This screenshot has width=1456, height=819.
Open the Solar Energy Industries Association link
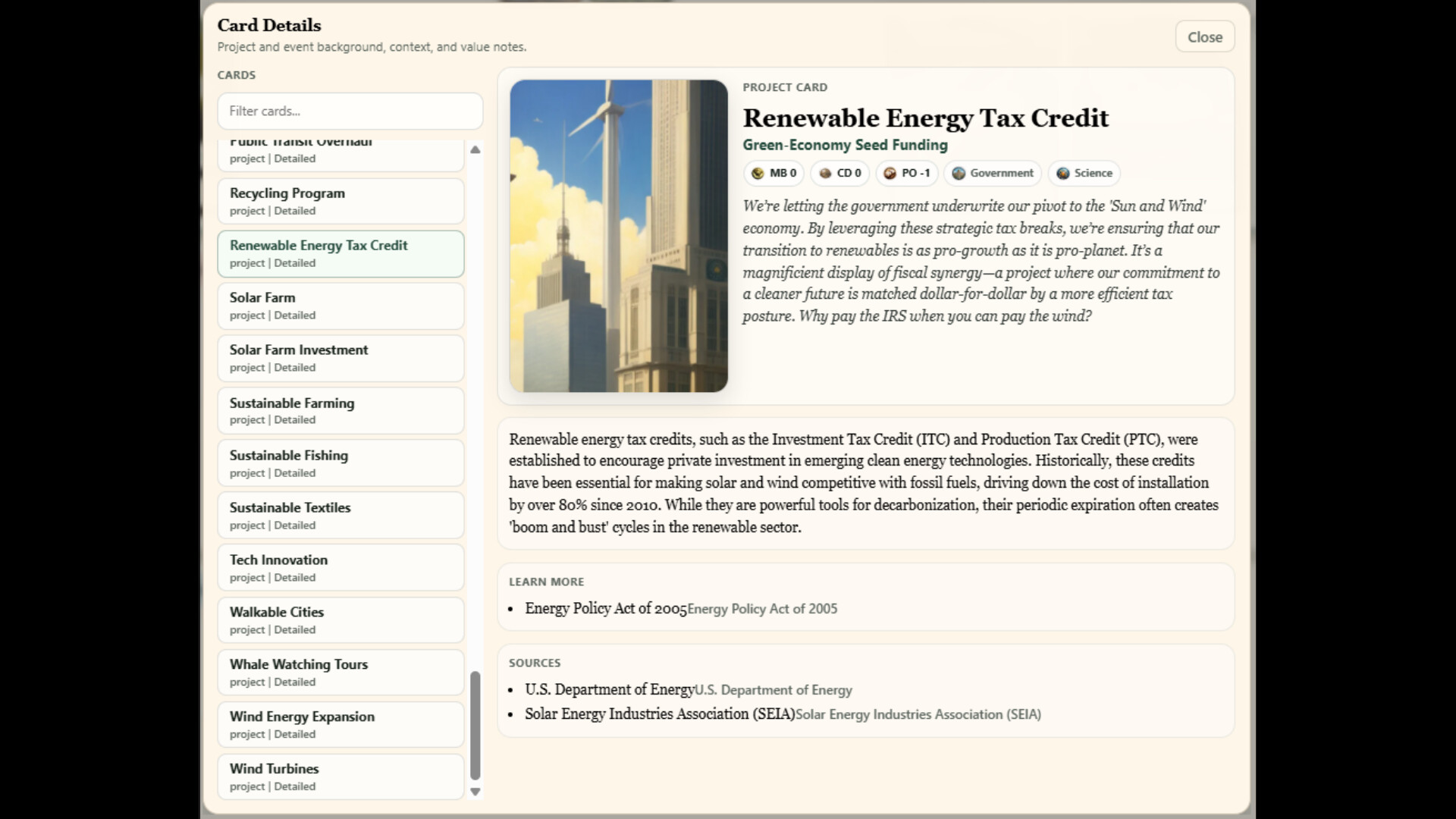point(659,714)
